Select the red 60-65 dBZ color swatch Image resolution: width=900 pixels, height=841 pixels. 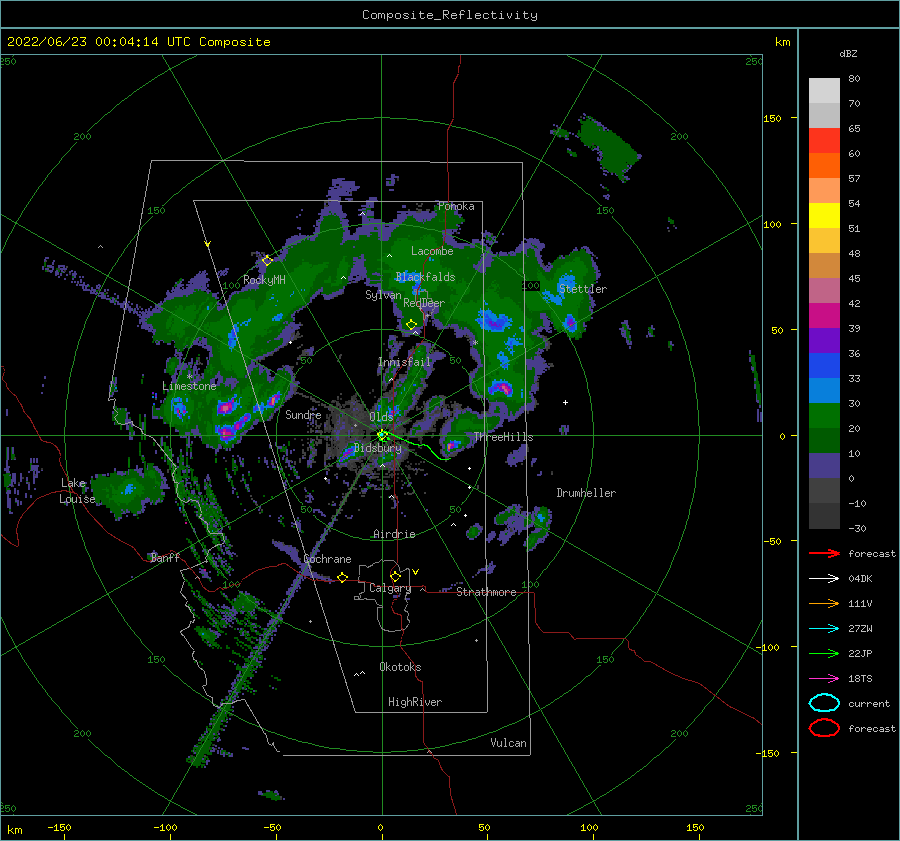coord(824,141)
